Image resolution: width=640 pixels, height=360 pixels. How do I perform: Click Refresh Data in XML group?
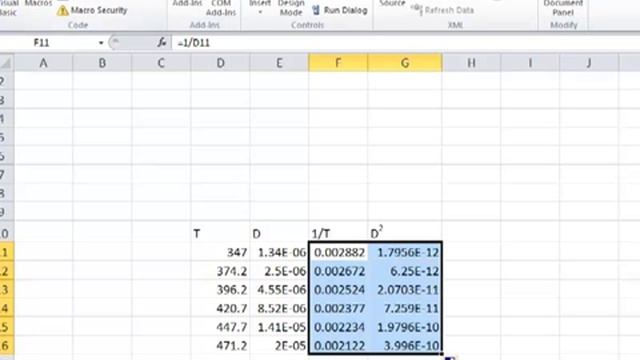tap(442, 10)
